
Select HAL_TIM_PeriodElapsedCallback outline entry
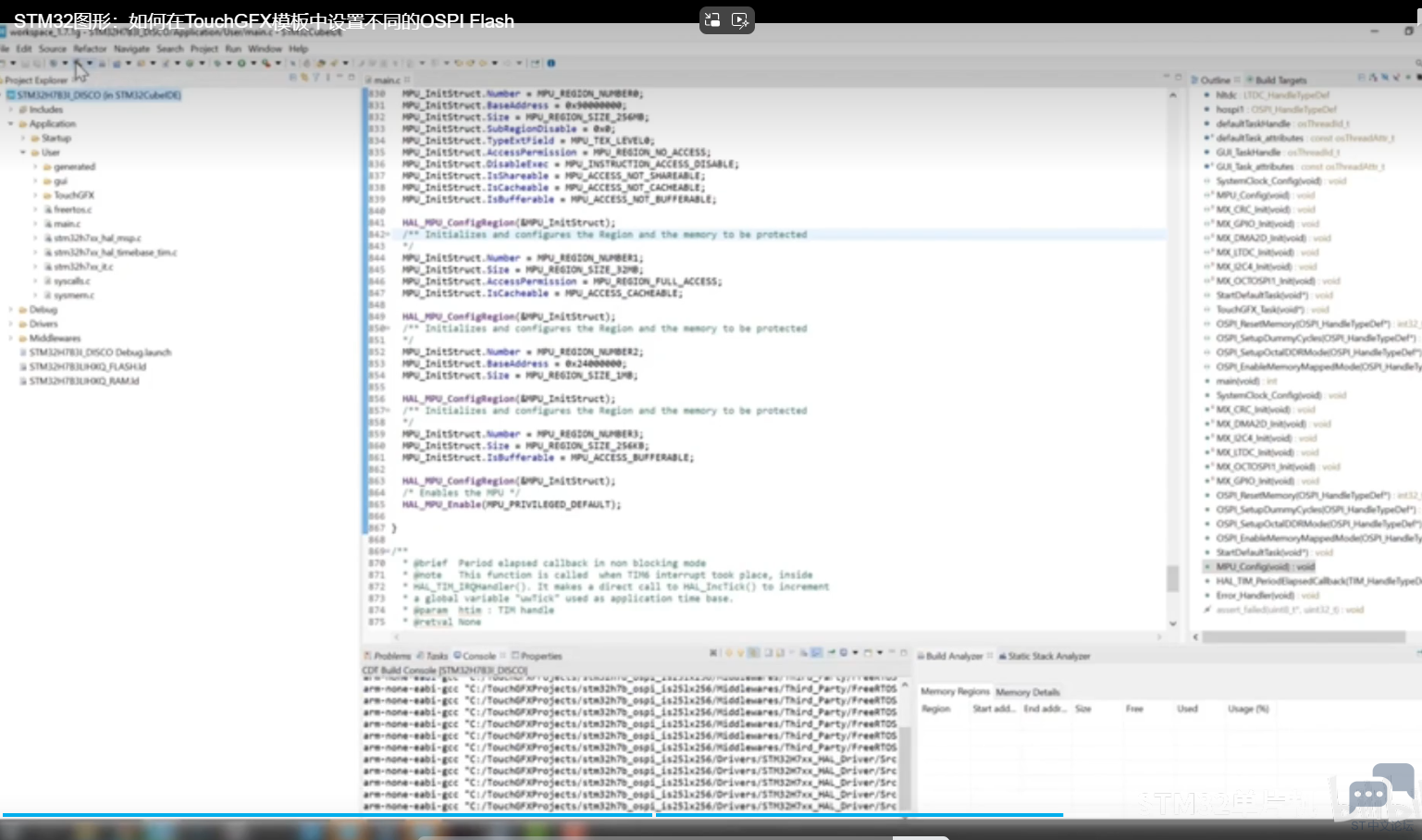1317,581
